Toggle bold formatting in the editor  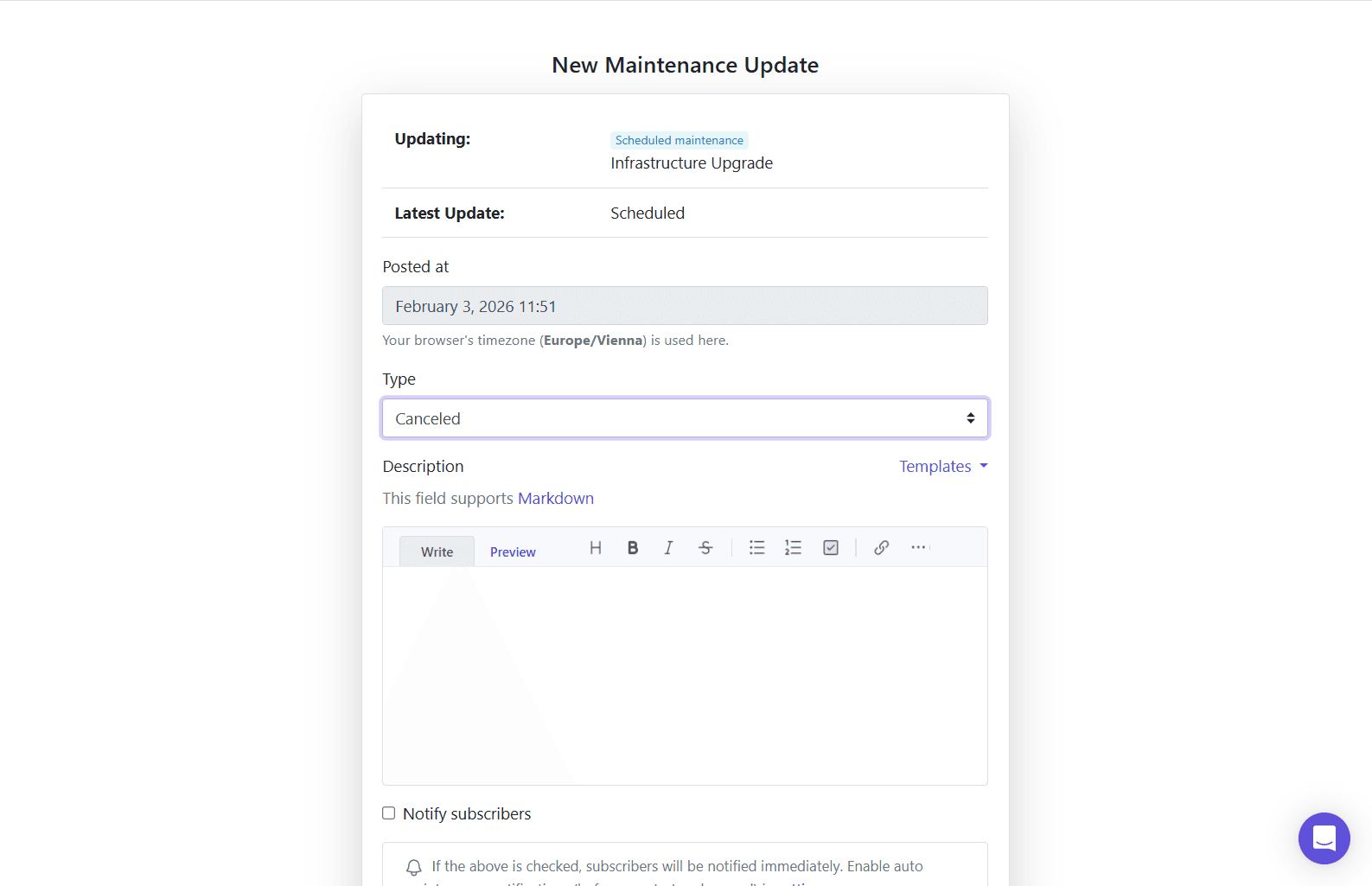633,548
